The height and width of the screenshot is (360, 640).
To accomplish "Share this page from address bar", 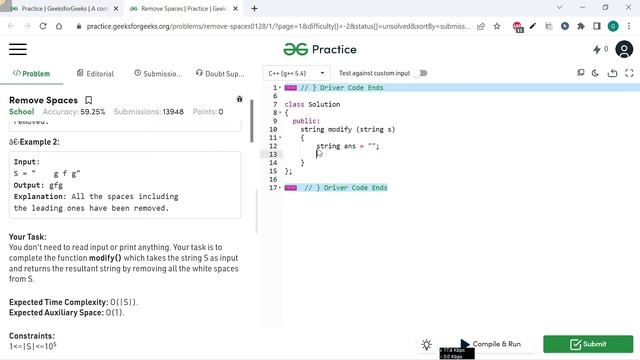I will pos(481,26).
